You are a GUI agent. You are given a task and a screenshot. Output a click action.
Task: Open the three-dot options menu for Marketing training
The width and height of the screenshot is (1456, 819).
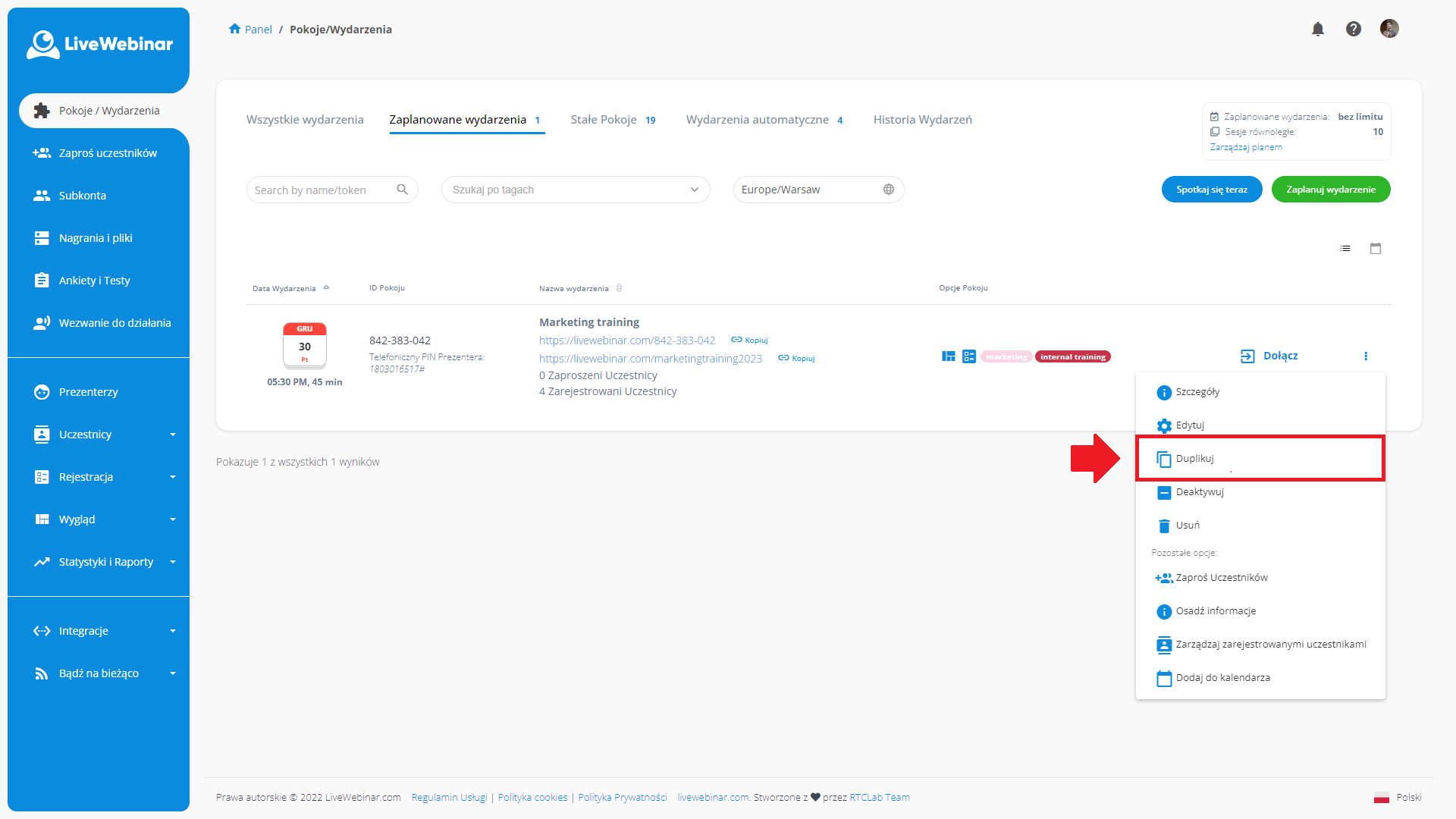click(1367, 356)
